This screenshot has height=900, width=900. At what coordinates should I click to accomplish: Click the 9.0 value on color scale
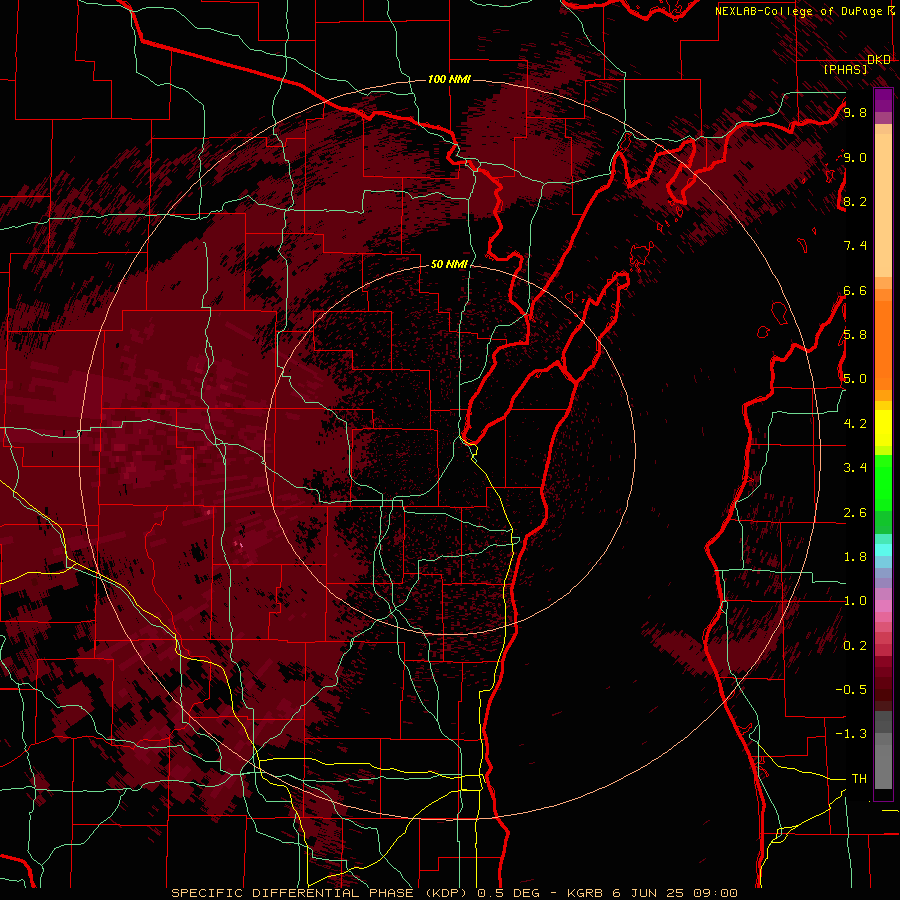(x=855, y=157)
